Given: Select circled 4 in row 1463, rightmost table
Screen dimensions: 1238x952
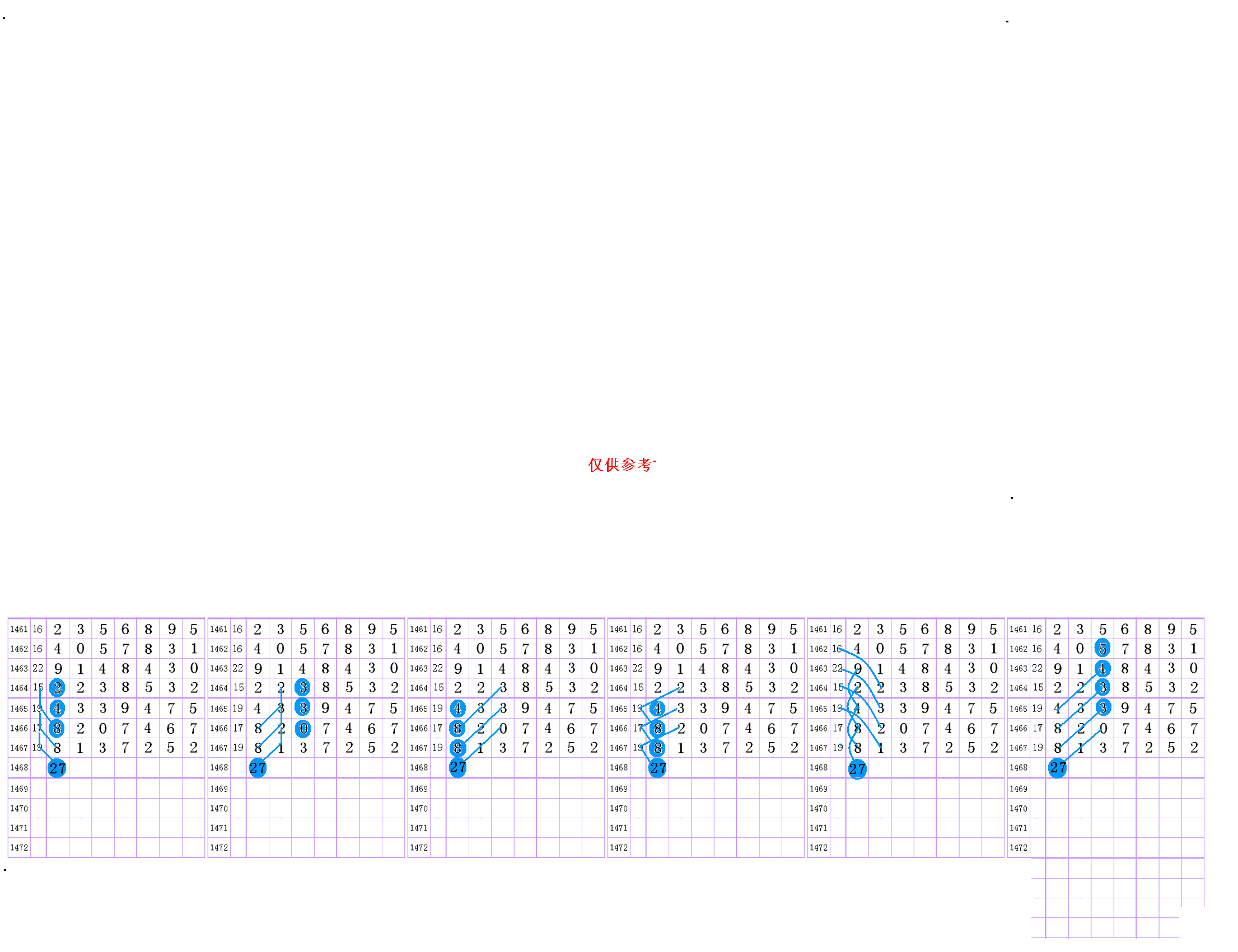Looking at the screenshot, I should coord(1102,669).
